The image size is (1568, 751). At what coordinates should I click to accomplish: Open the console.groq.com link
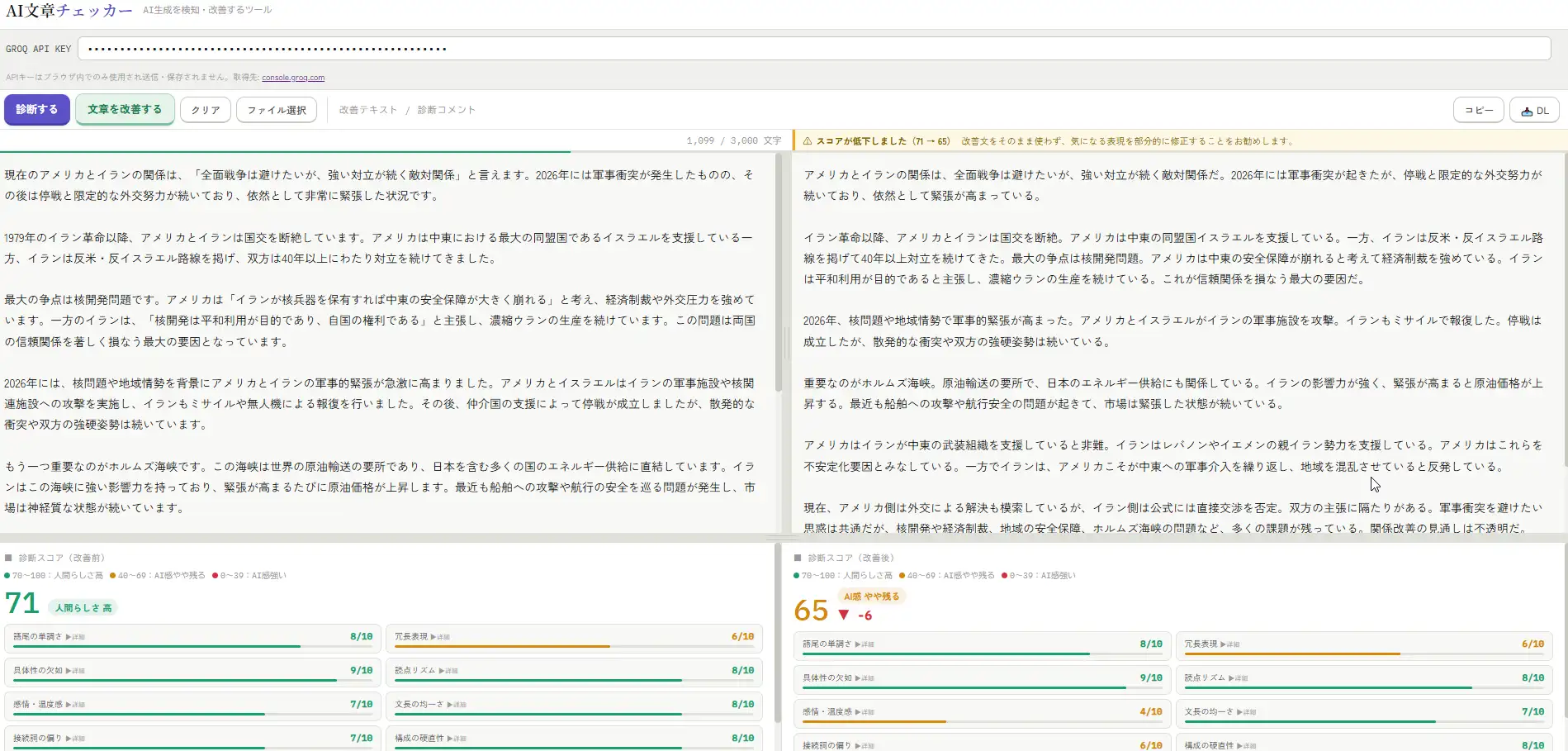(x=293, y=78)
